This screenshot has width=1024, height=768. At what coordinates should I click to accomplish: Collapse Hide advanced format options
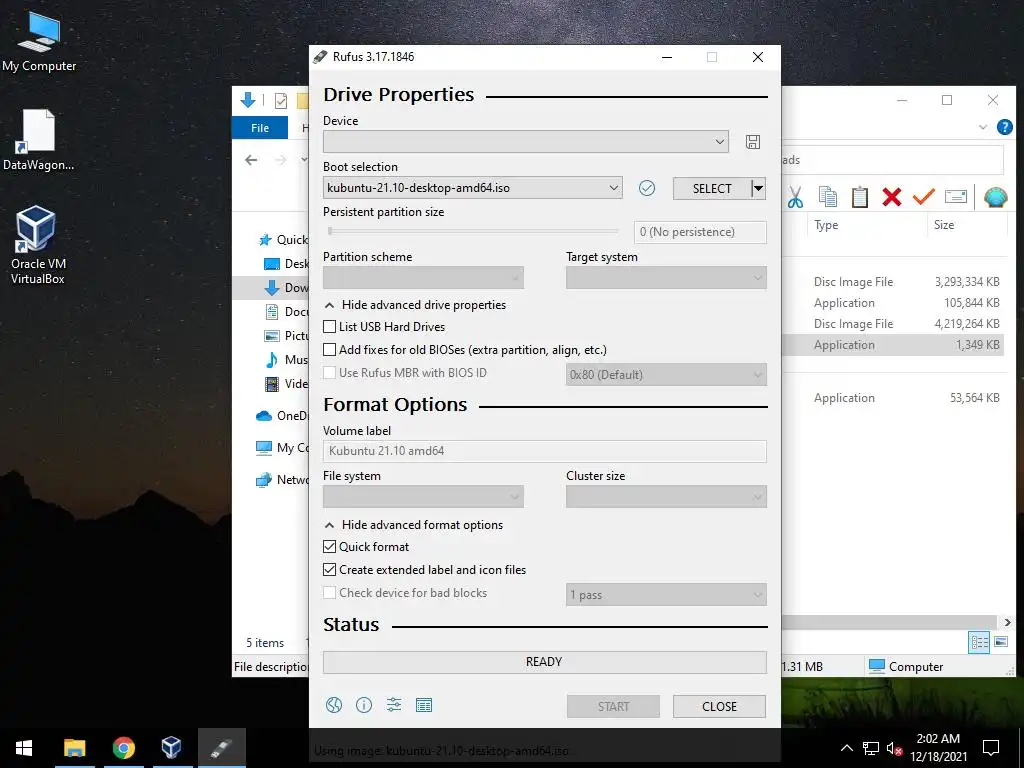[x=413, y=525]
